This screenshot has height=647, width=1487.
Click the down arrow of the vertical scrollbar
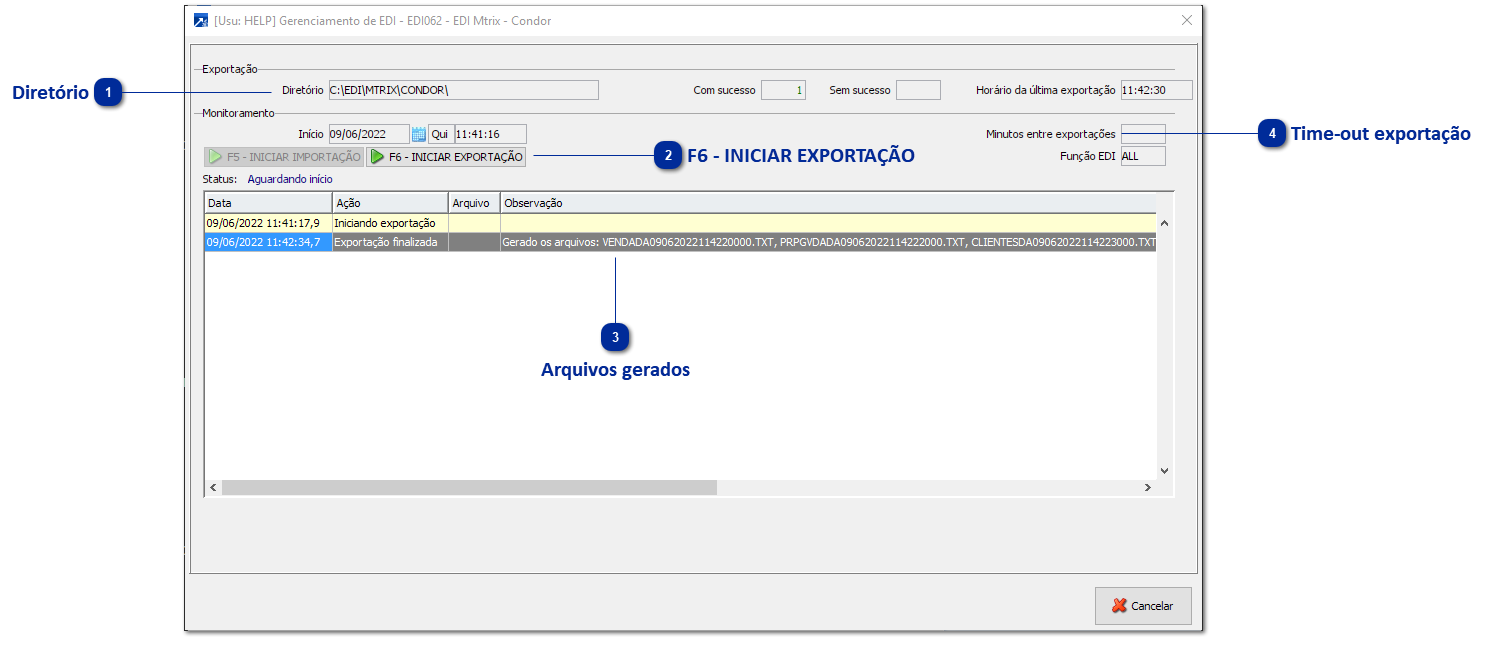(1162, 469)
